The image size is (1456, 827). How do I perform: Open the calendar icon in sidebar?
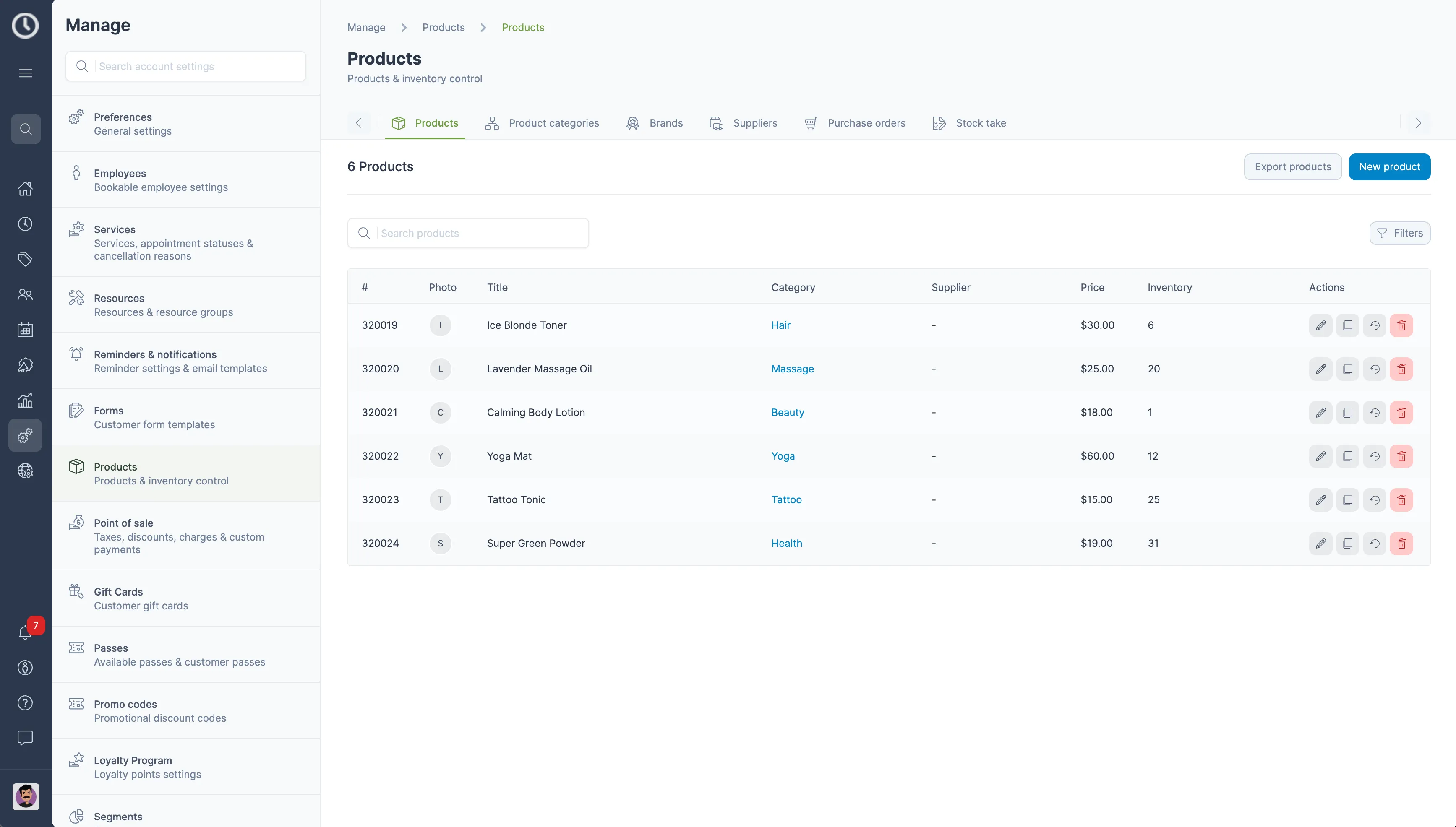click(x=25, y=330)
